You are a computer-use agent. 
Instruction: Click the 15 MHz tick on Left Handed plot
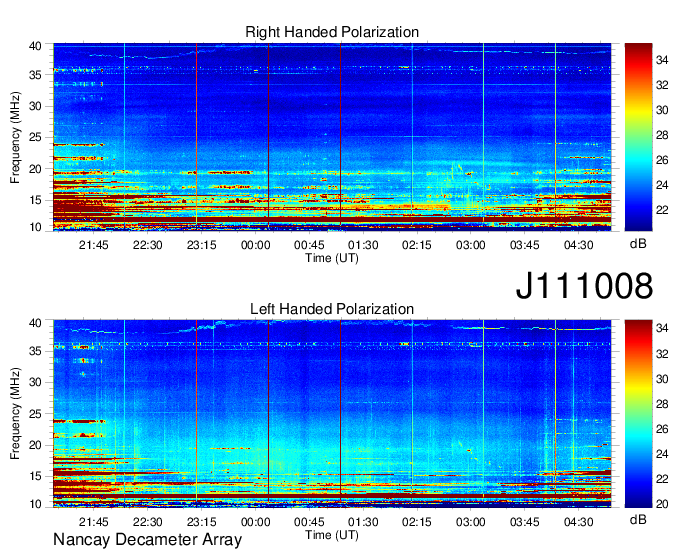(35, 477)
